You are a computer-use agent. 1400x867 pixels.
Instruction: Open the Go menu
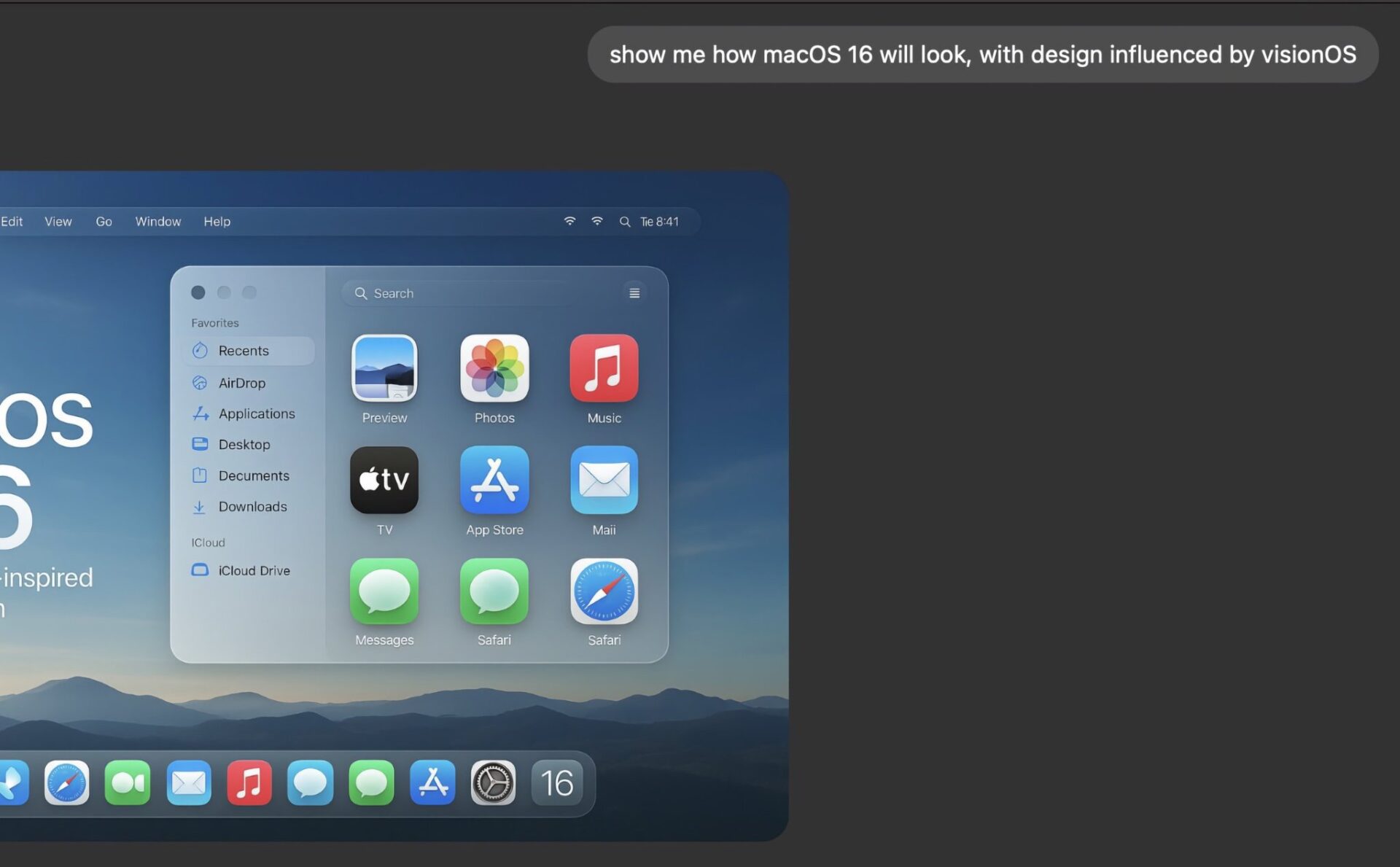pyautogui.click(x=104, y=222)
